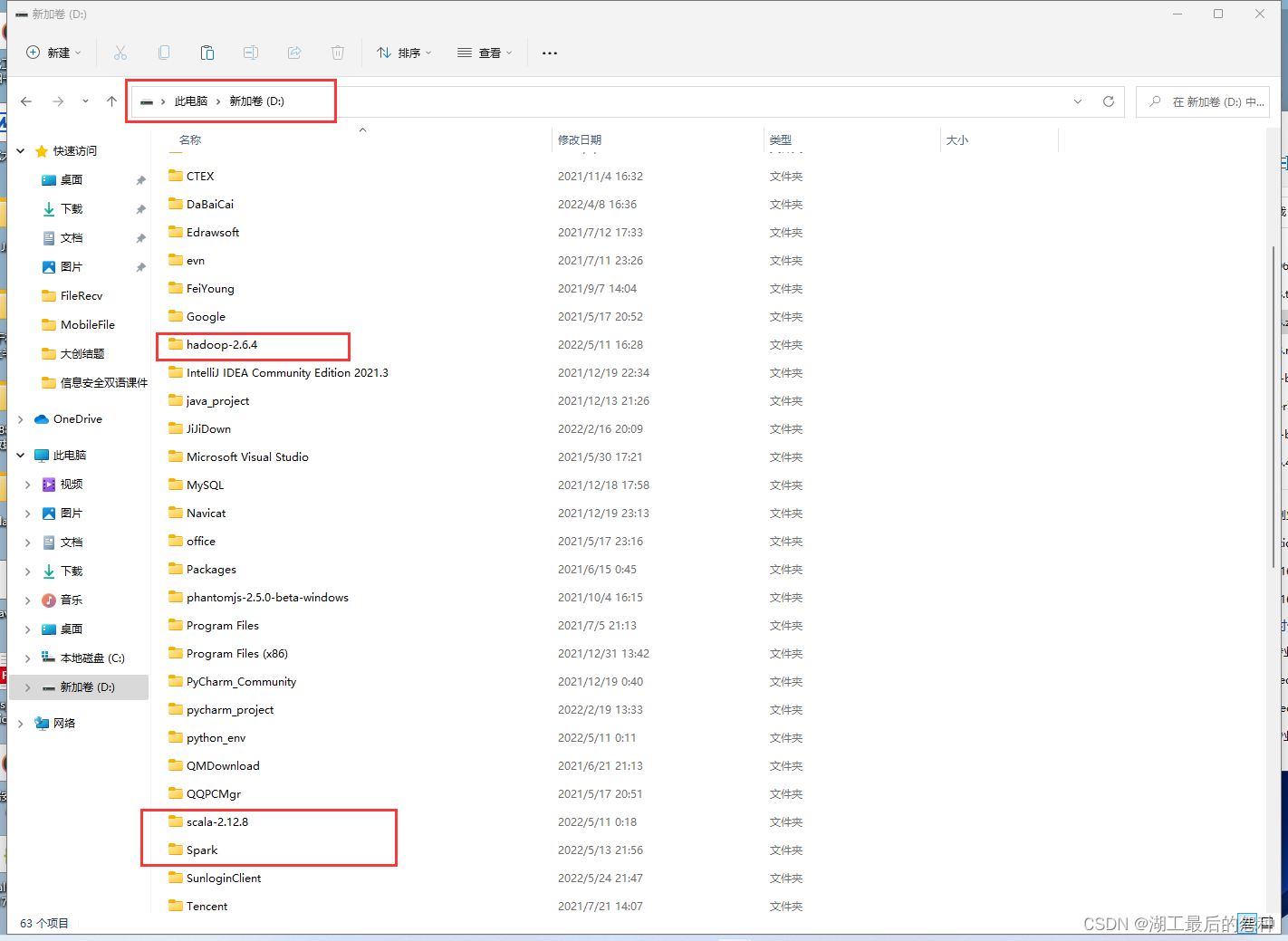Screen dimensions: 1288x941
Task: Open the New (新建) menu button
Action: pyautogui.click(x=53, y=53)
